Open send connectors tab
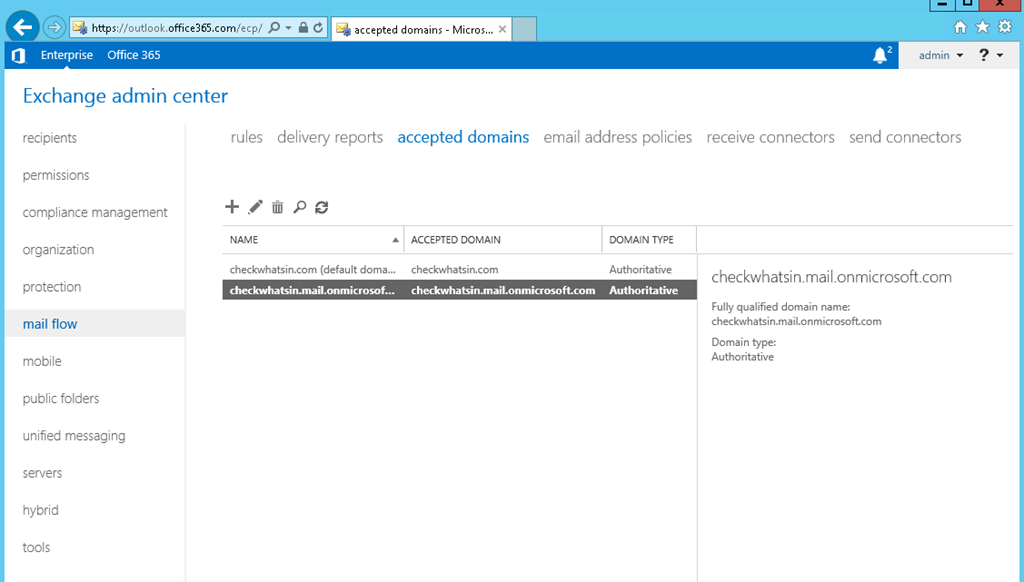Image resolution: width=1024 pixels, height=582 pixels. [x=905, y=137]
